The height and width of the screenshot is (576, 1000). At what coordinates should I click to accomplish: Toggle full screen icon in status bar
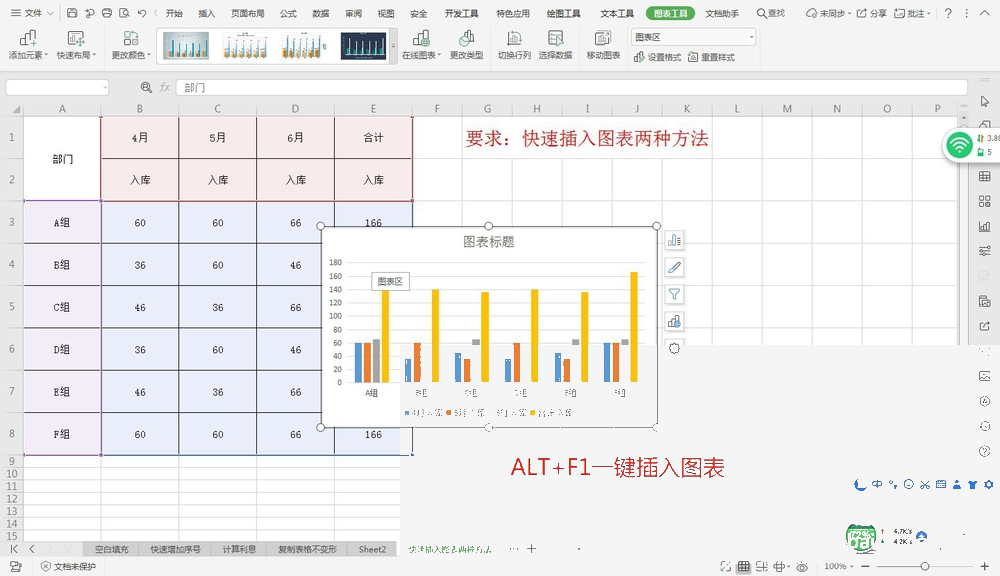click(725, 566)
